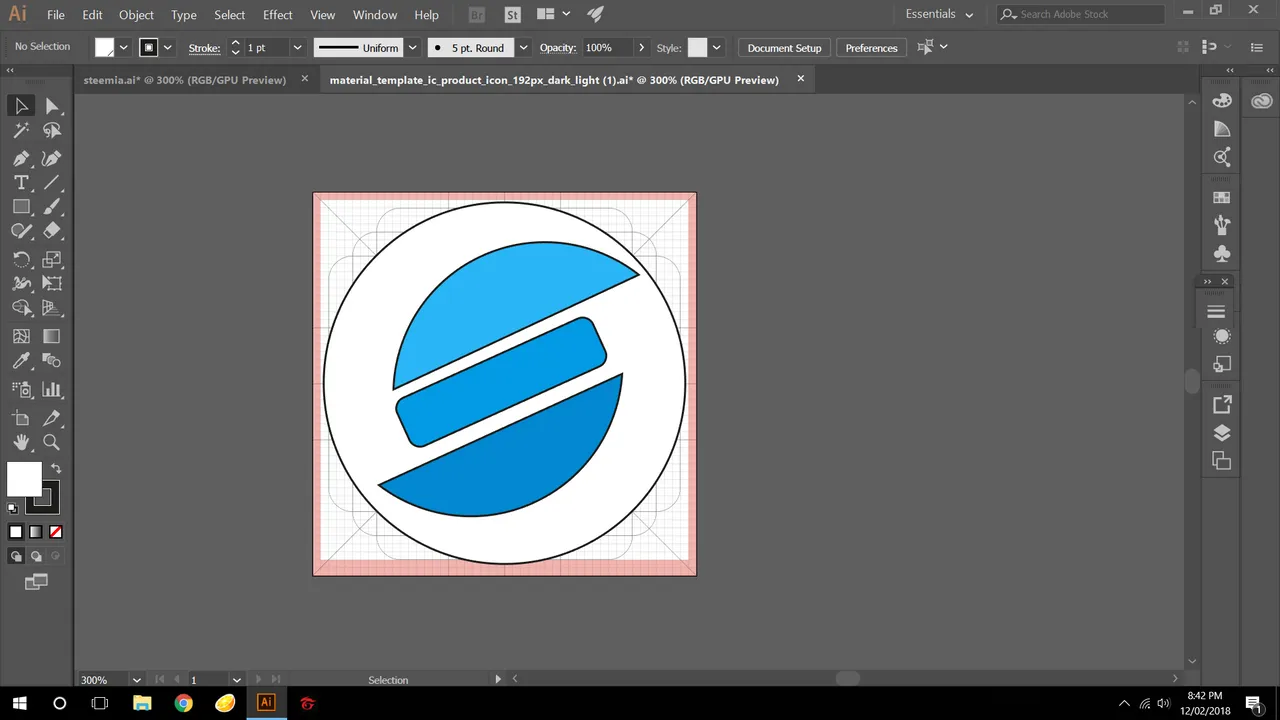Switch to material_template_ic_product_icon tab
This screenshot has height=720, width=1280.
click(x=554, y=80)
